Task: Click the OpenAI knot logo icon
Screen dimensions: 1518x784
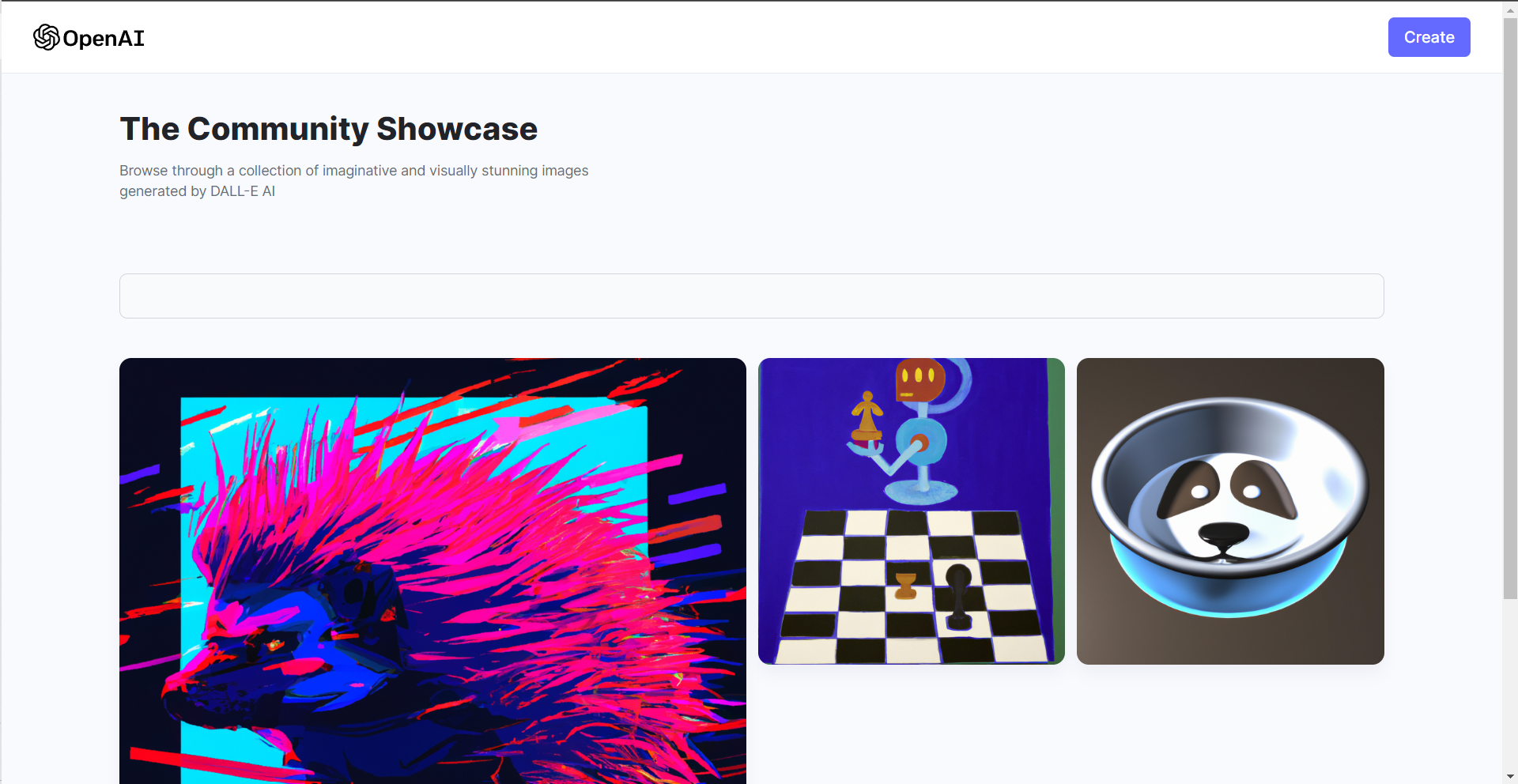Action: coord(47,37)
